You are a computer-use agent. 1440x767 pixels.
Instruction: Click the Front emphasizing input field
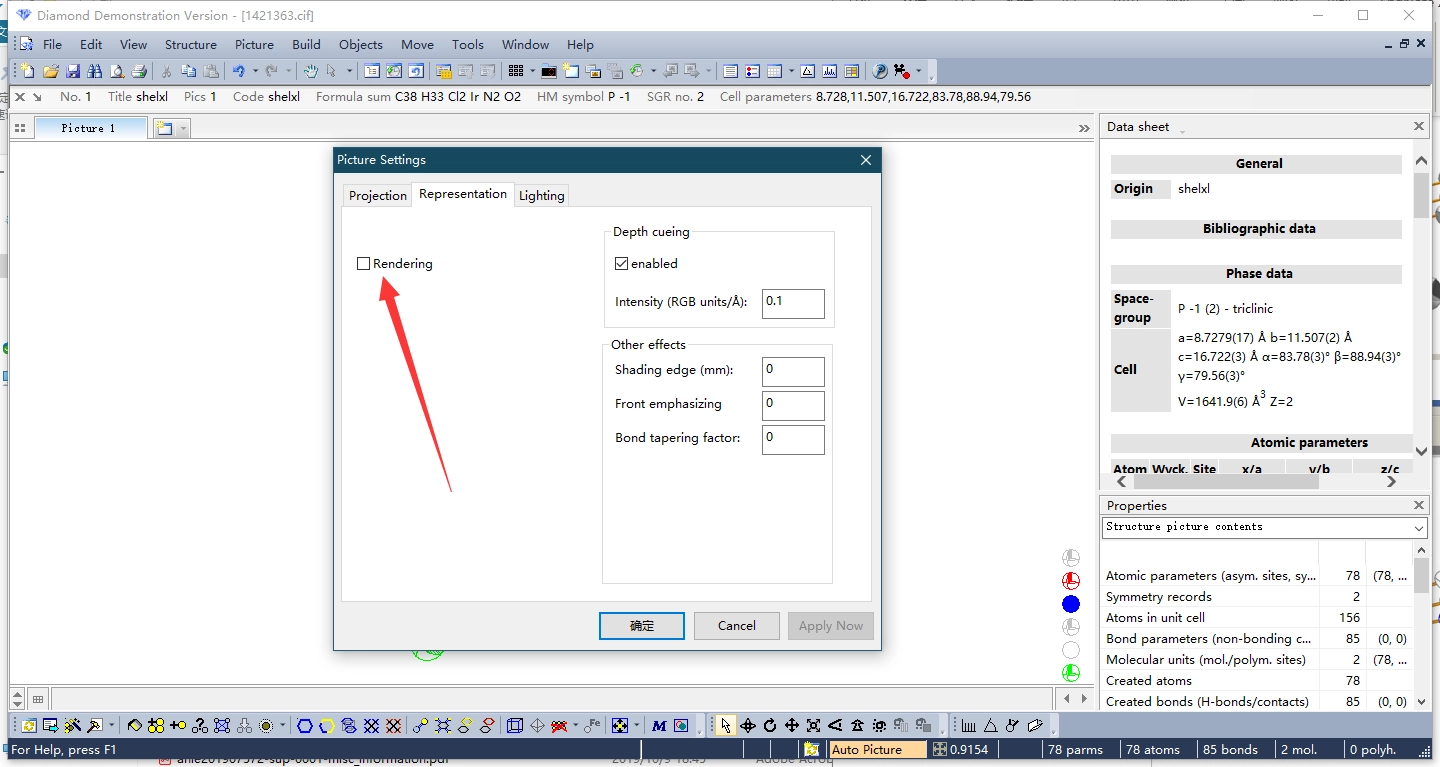coord(793,406)
